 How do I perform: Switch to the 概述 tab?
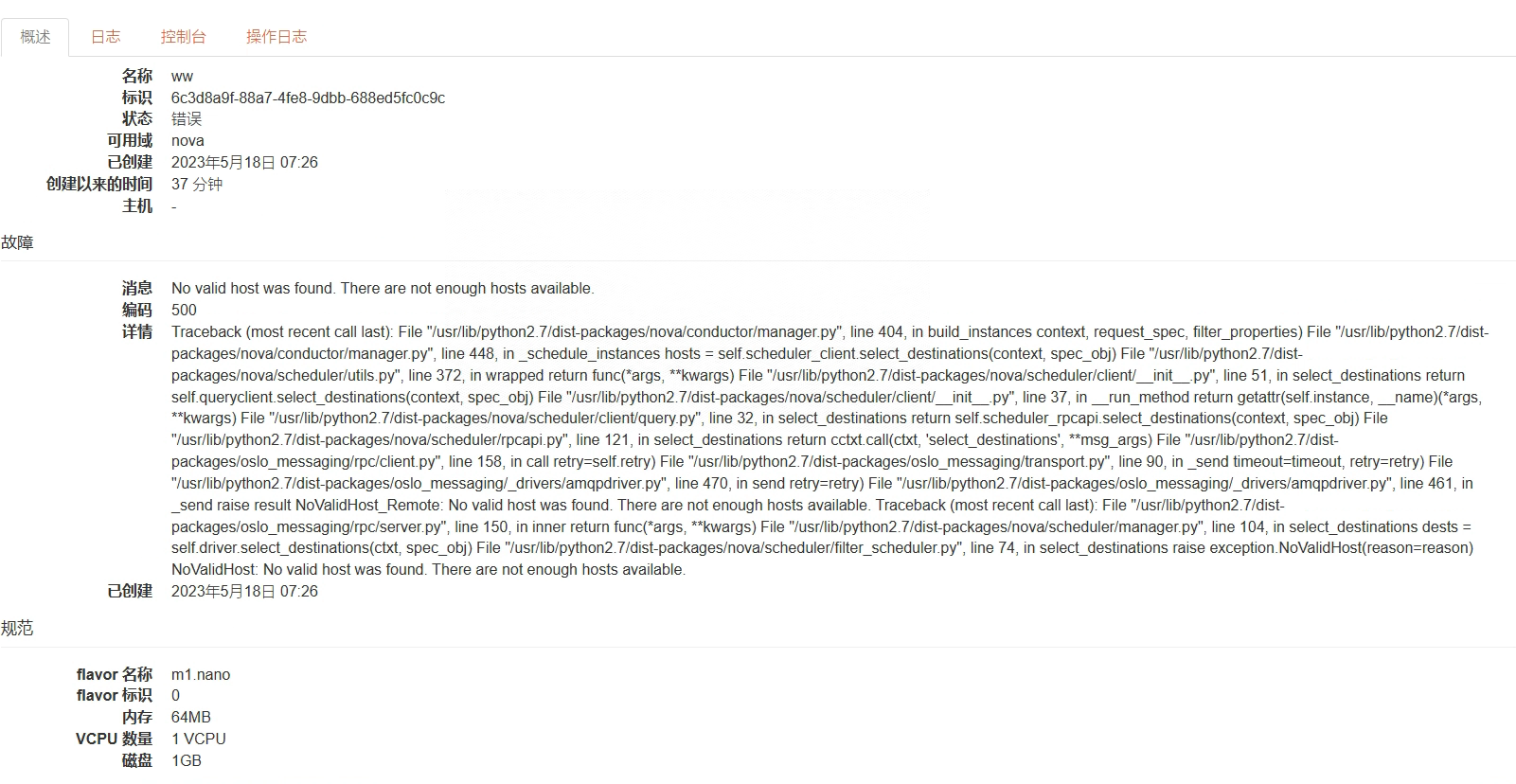coord(35,37)
